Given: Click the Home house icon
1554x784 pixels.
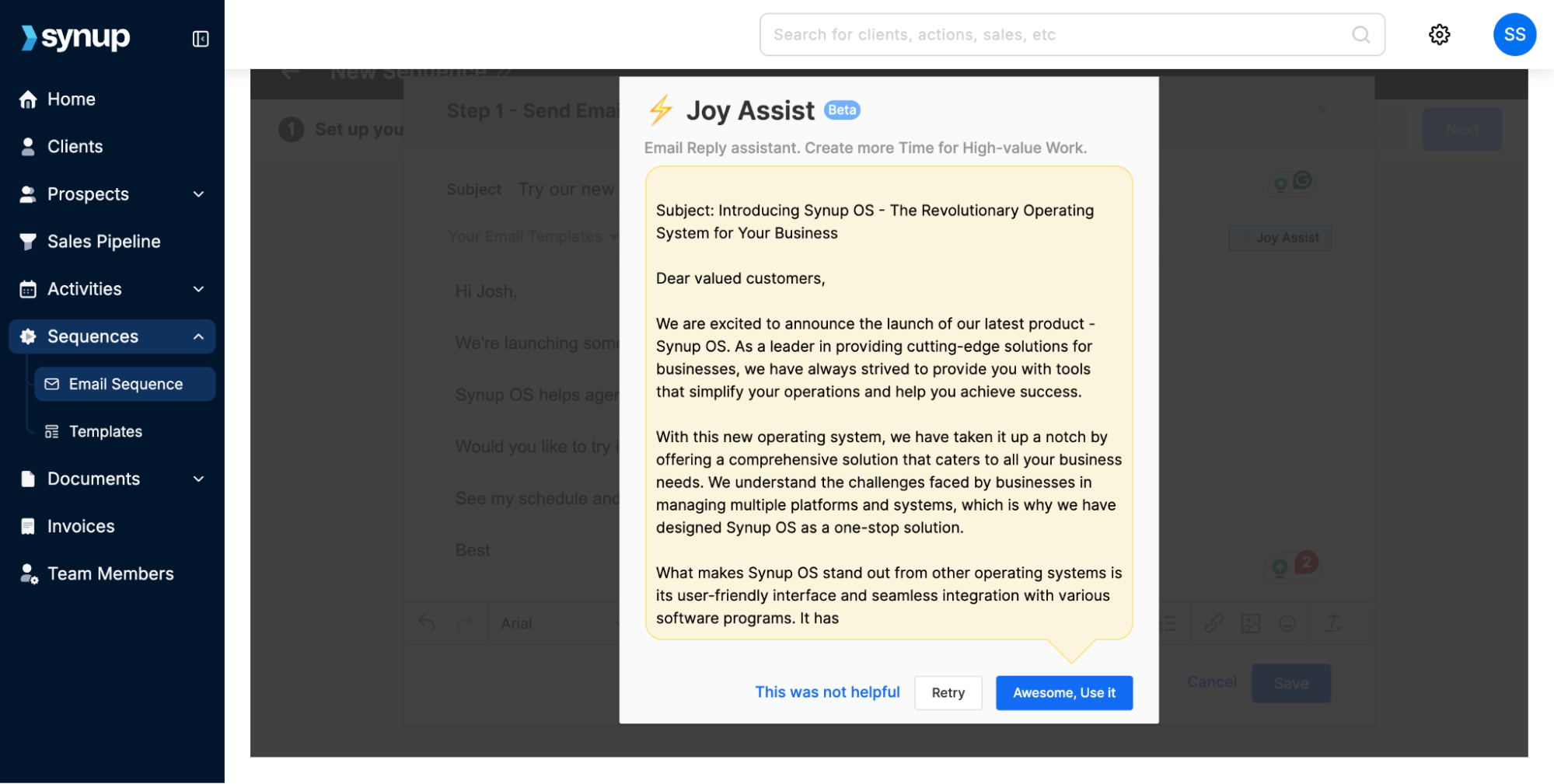Looking at the screenshot, I should pos(28,99).
